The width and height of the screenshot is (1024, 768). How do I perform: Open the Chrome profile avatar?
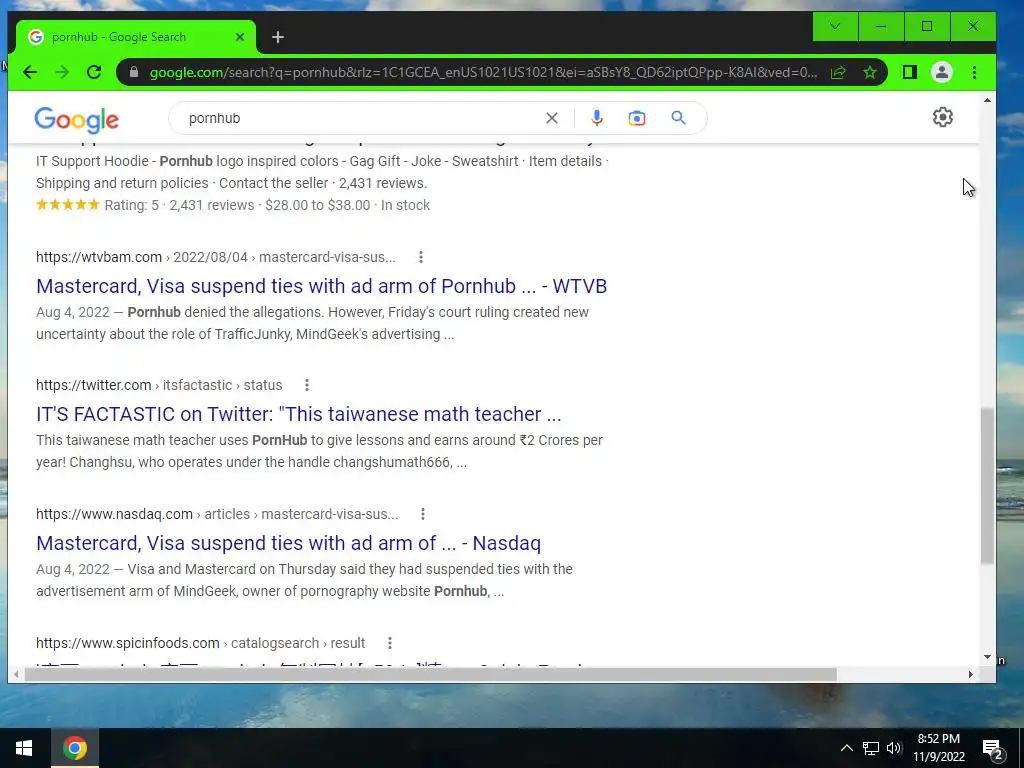[x=942, y=72]
